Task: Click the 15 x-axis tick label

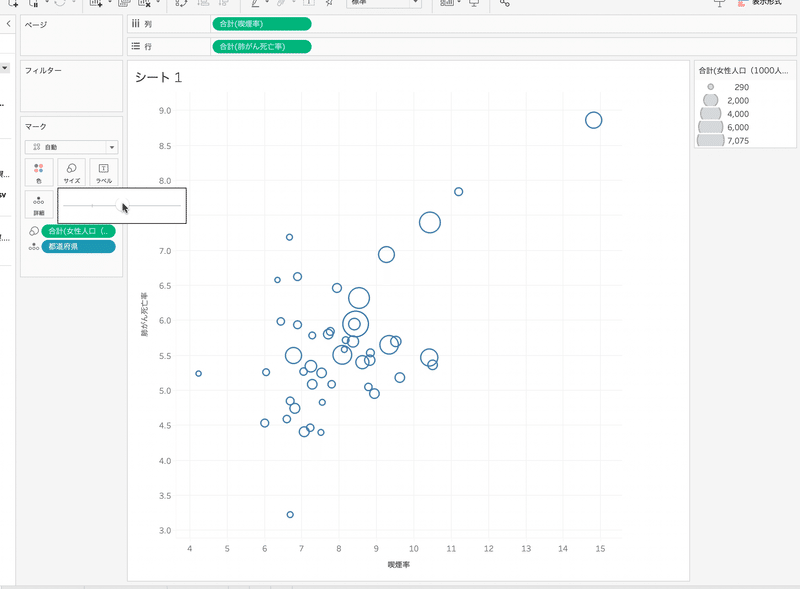Action: tap(600, 549)
